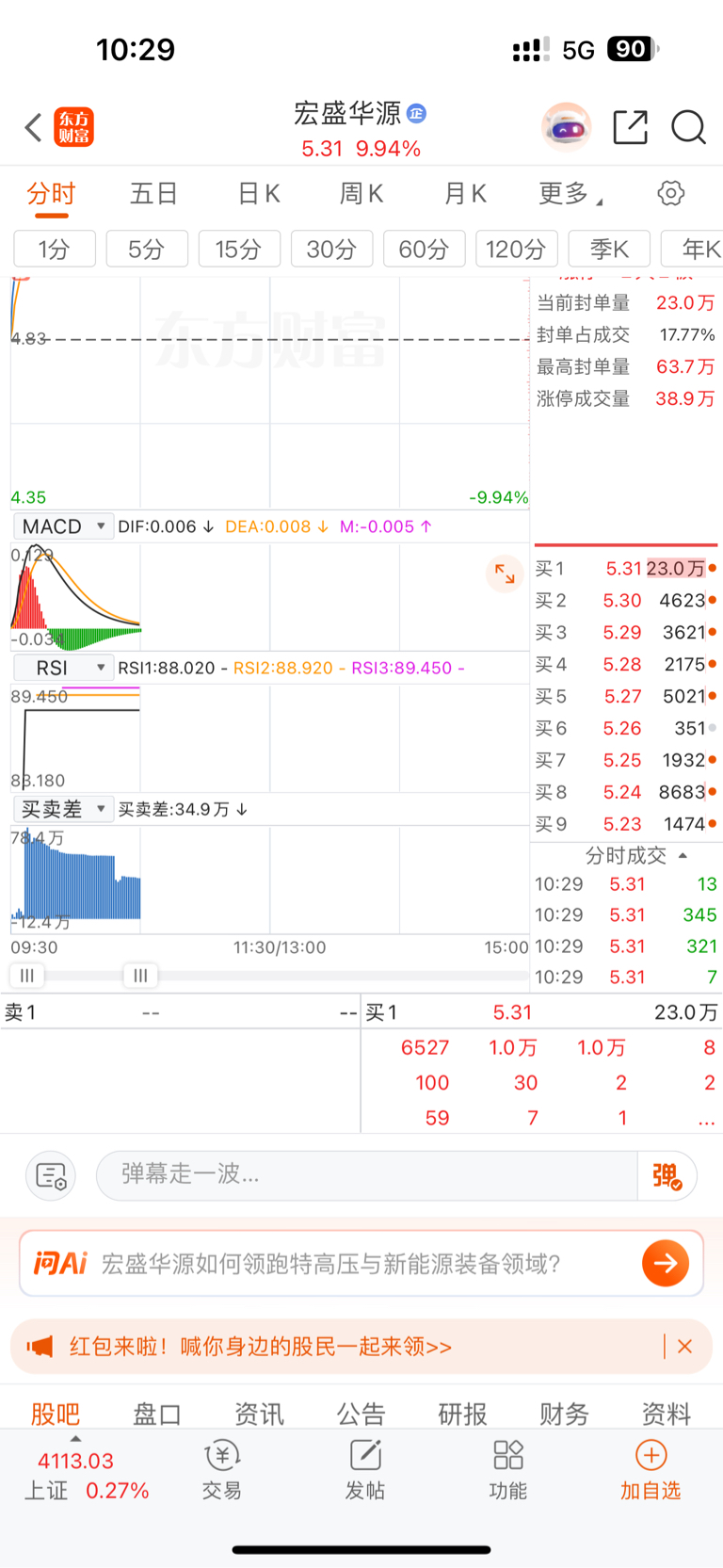Tap orange dot next to 买1 order

(713, 568)
